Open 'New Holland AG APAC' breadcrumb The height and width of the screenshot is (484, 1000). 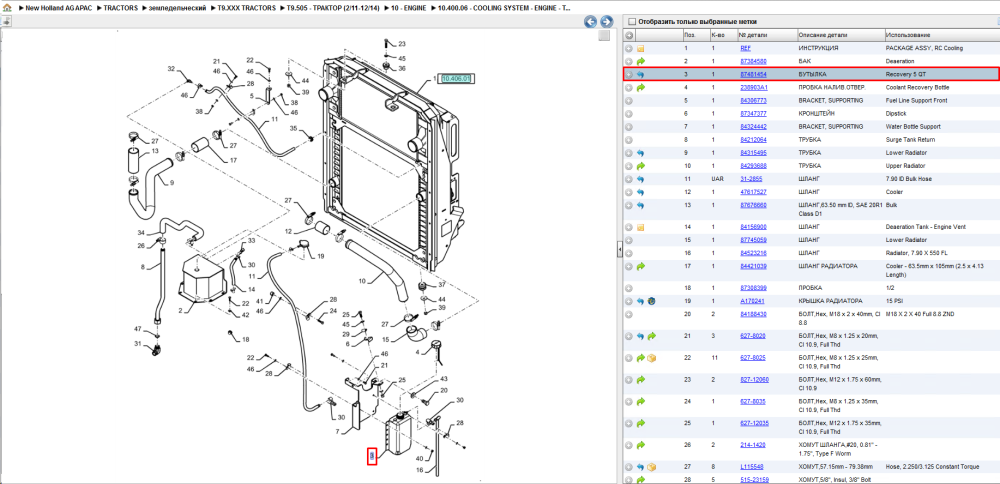[57, 8]
